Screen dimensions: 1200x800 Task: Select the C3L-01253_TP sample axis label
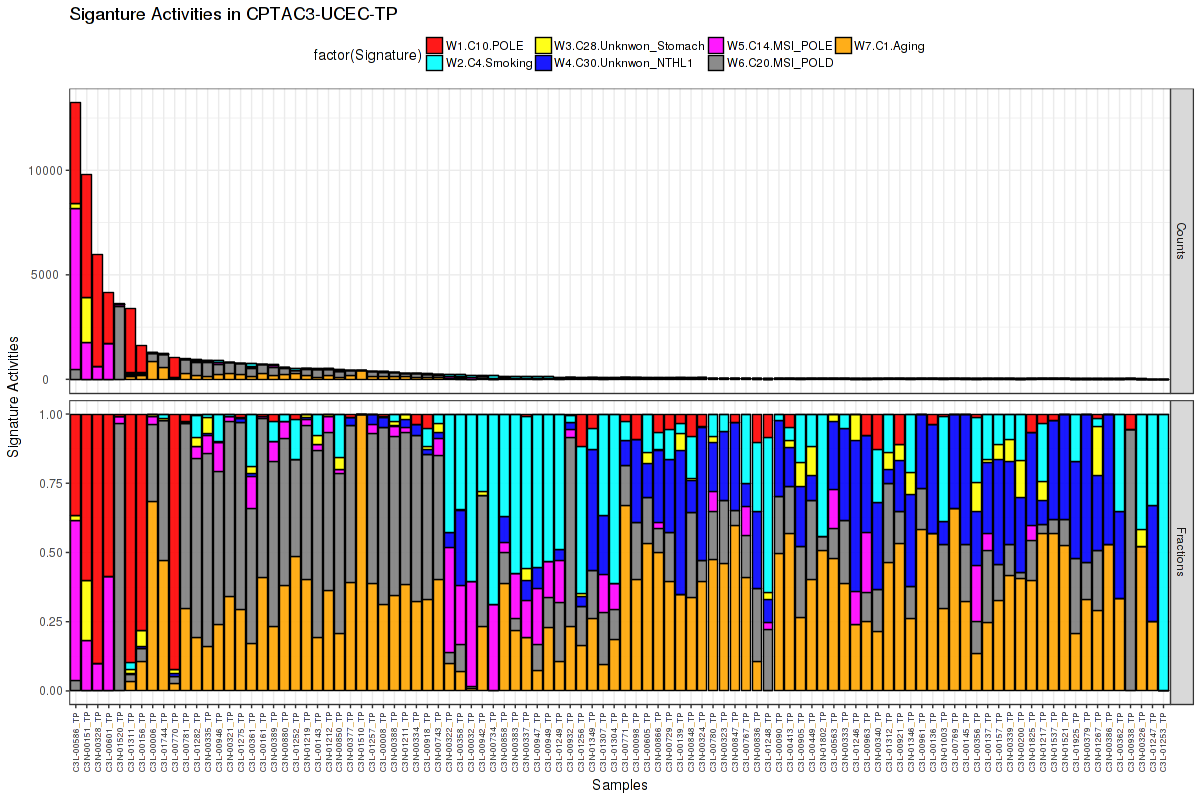1163,741
